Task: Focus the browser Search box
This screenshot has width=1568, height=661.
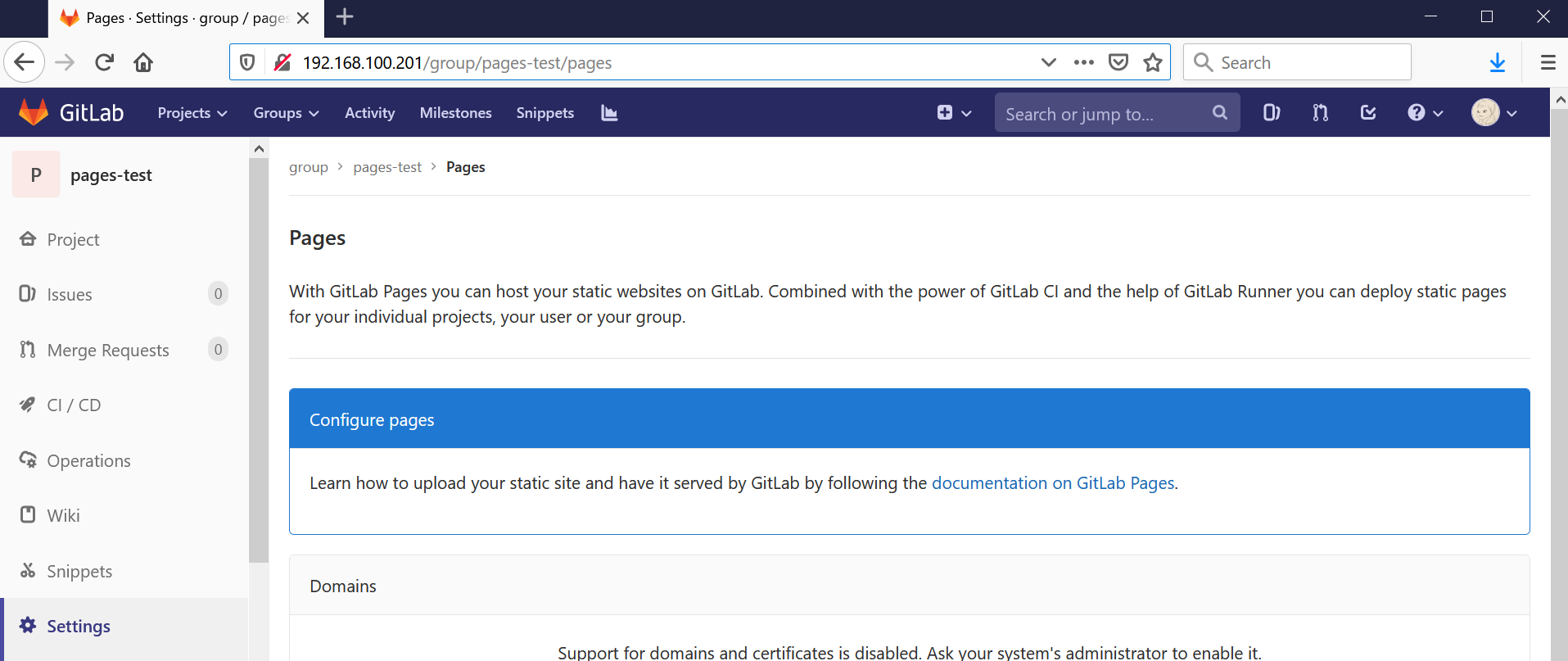Action: [x=1297, y=62]
